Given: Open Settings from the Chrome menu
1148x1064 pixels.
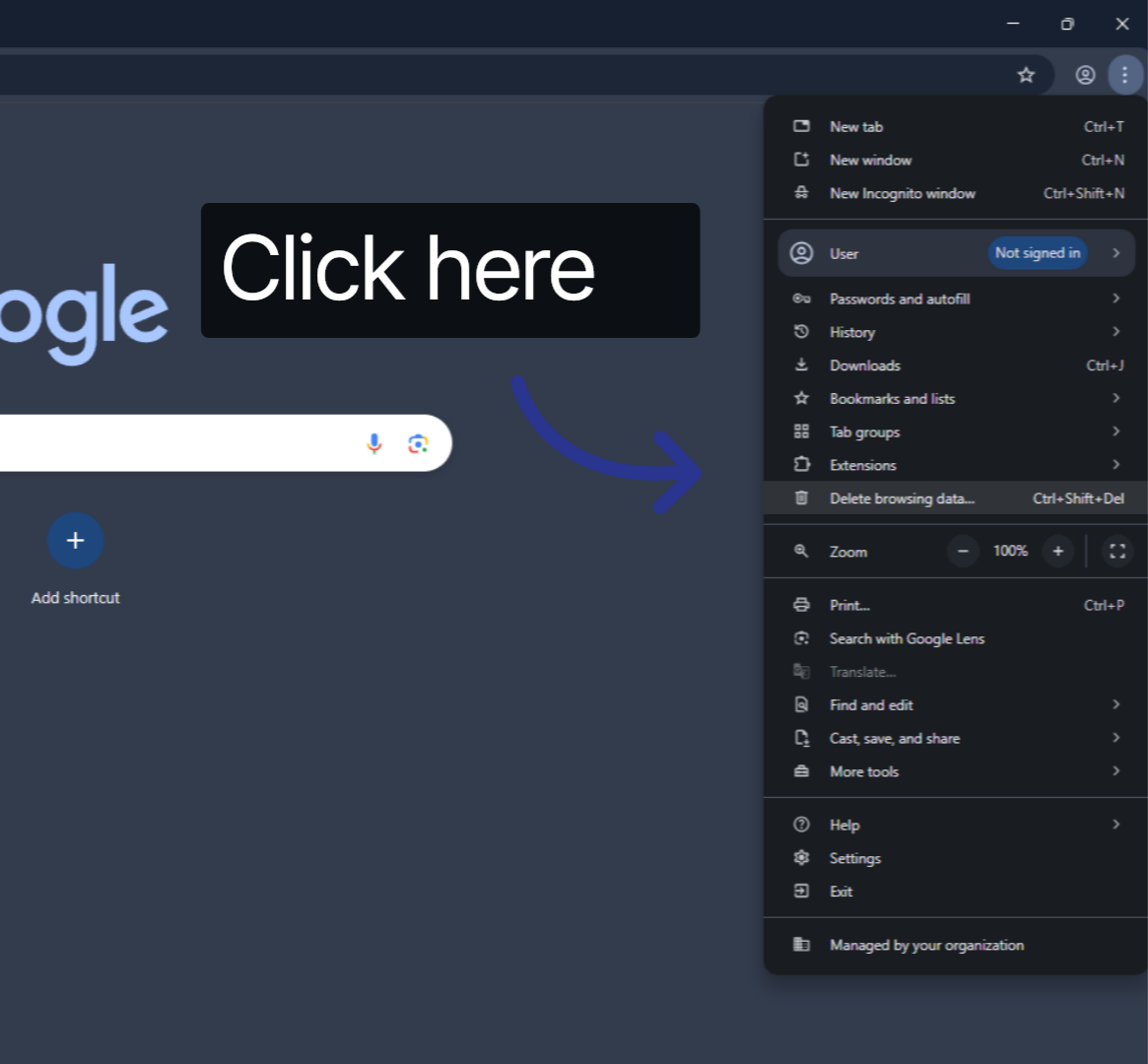Looking at the screenshot, I should click(x=855, y=858).
